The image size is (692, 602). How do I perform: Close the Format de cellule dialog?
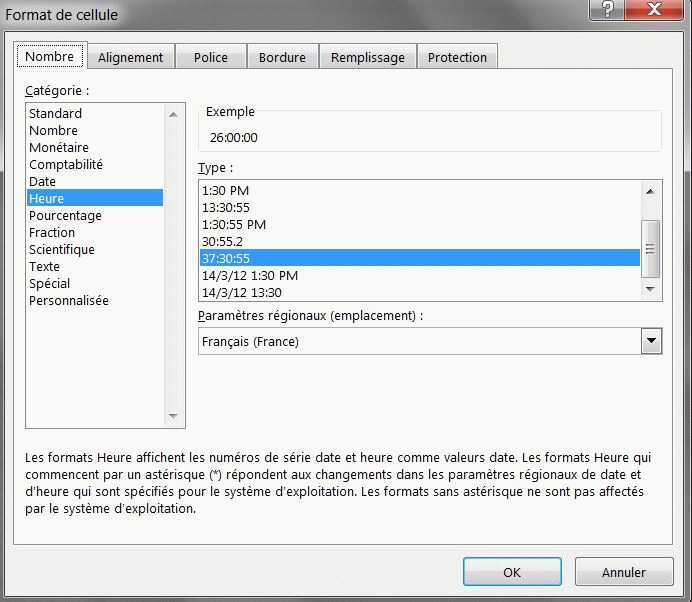click(x=654, y=9)
